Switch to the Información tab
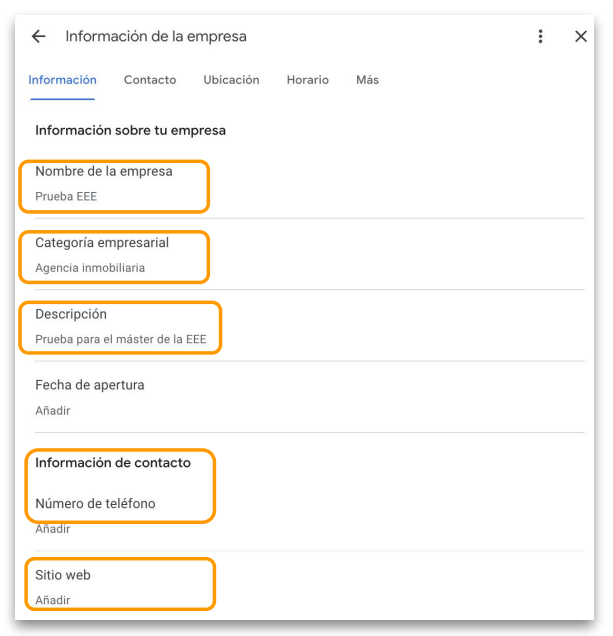 tap(62, 80)
